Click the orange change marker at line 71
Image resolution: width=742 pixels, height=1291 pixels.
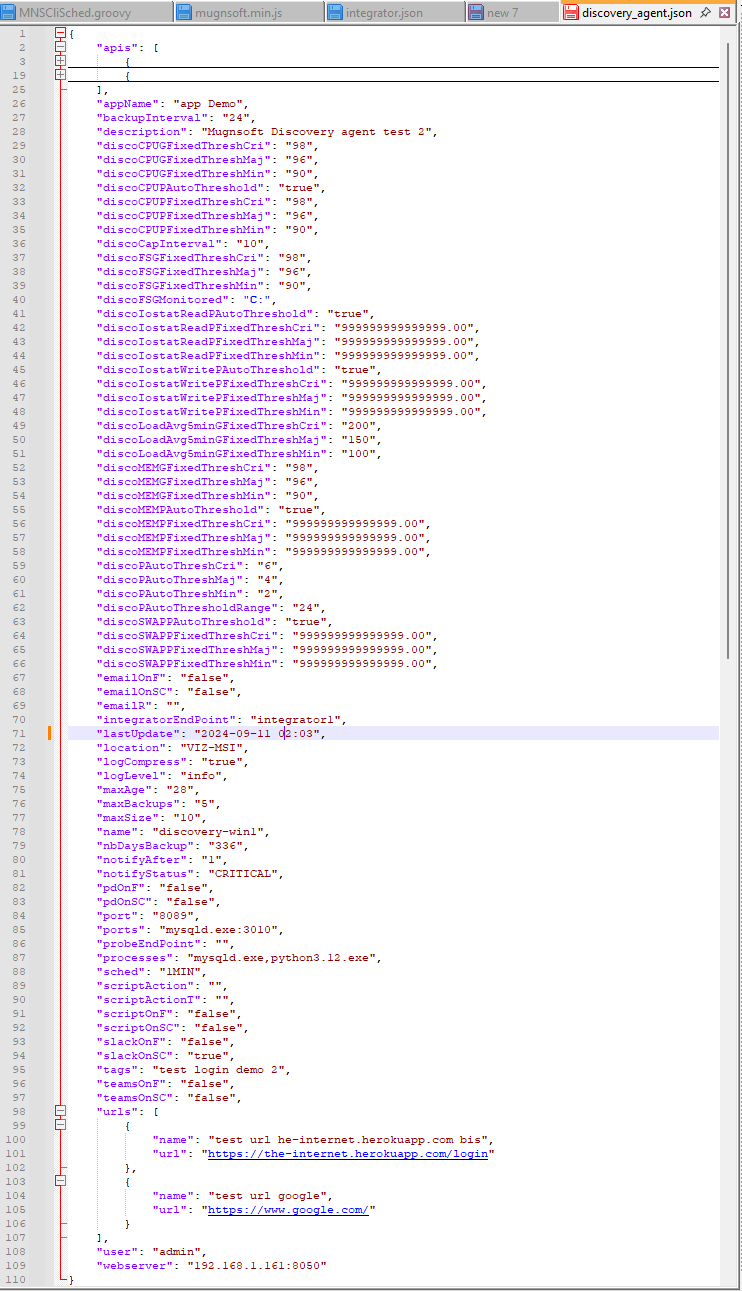pyautogui.click(x=49, y=733)
